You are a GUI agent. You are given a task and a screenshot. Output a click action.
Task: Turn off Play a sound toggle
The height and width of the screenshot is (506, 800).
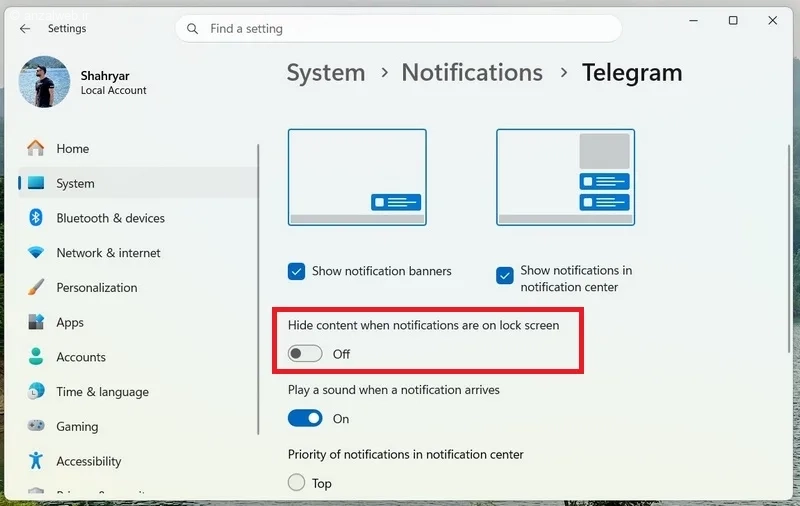click(305, 418)
